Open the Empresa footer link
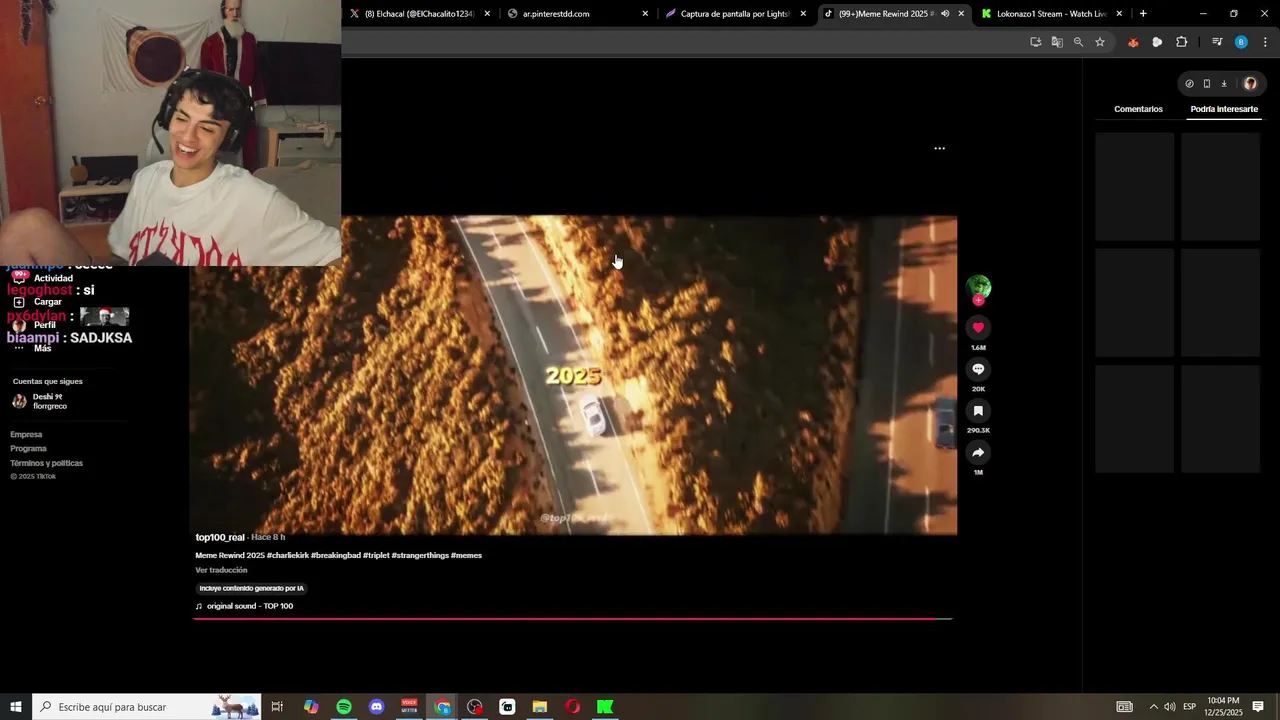Screen dimensions: 1280x720 click(x=26, y=434)
